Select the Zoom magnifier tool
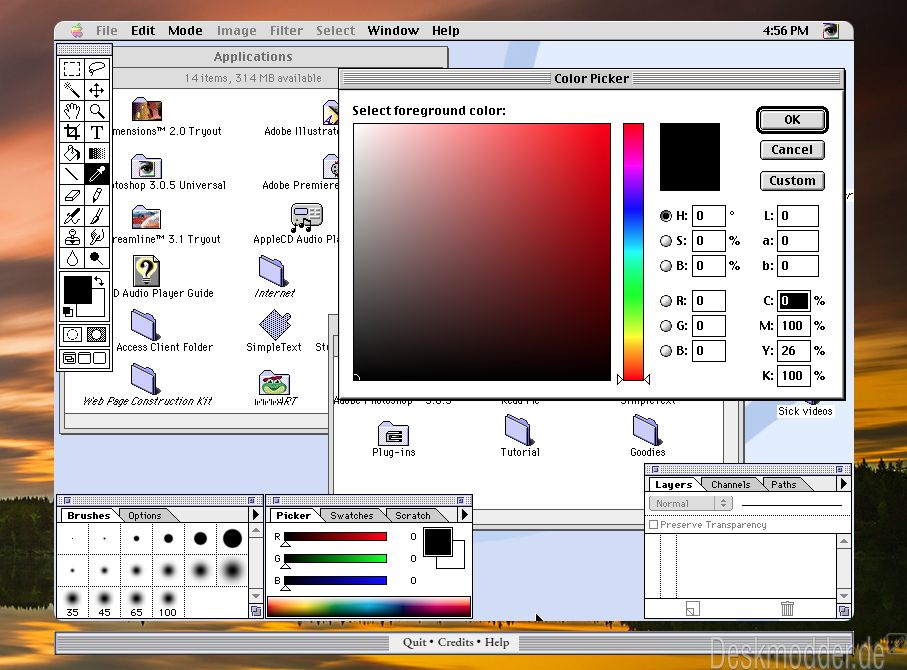The image size is (907, 670). point(97,111)
